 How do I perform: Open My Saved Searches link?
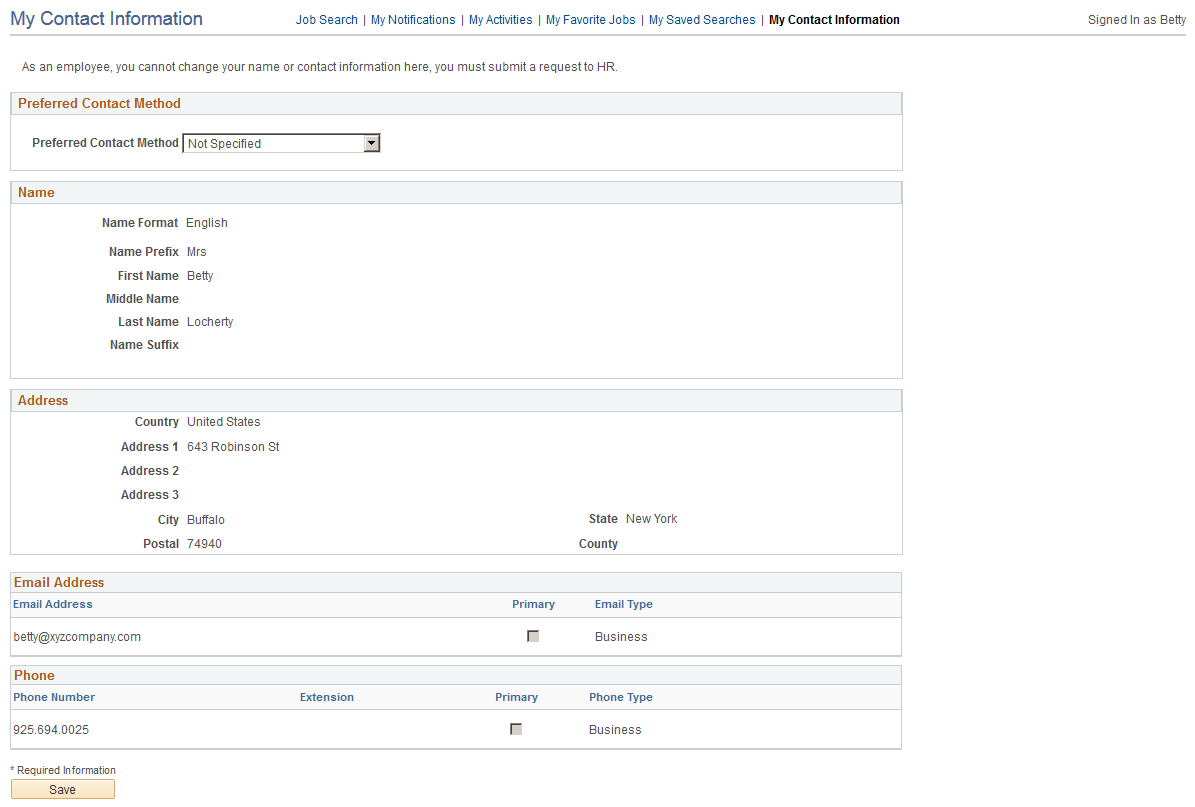point(702,20)
